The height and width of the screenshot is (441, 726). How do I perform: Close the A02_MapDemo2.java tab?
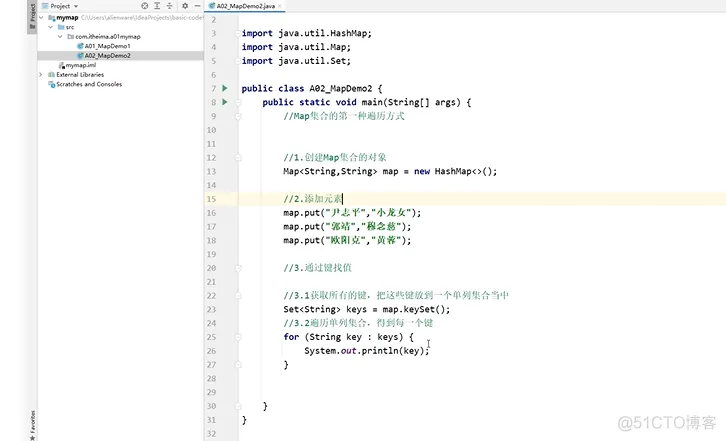280,6
